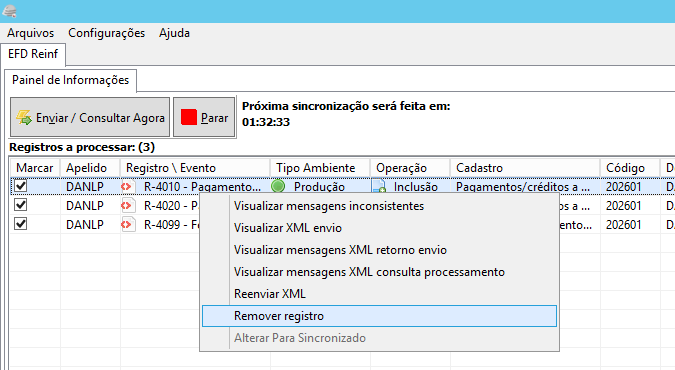
Task: Select the Painel de Informações tab
Action: coord(71,80)
